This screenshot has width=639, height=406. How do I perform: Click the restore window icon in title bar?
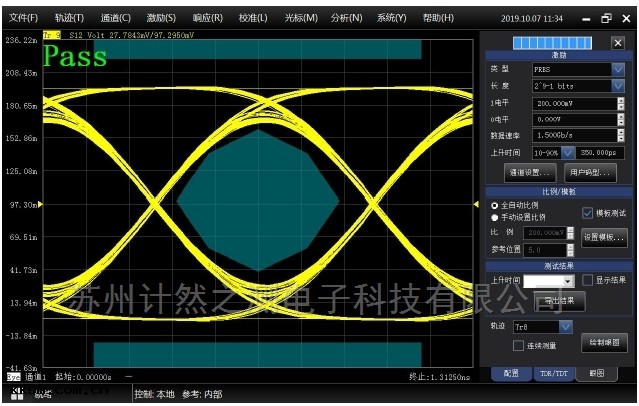(x=606, y=18)
